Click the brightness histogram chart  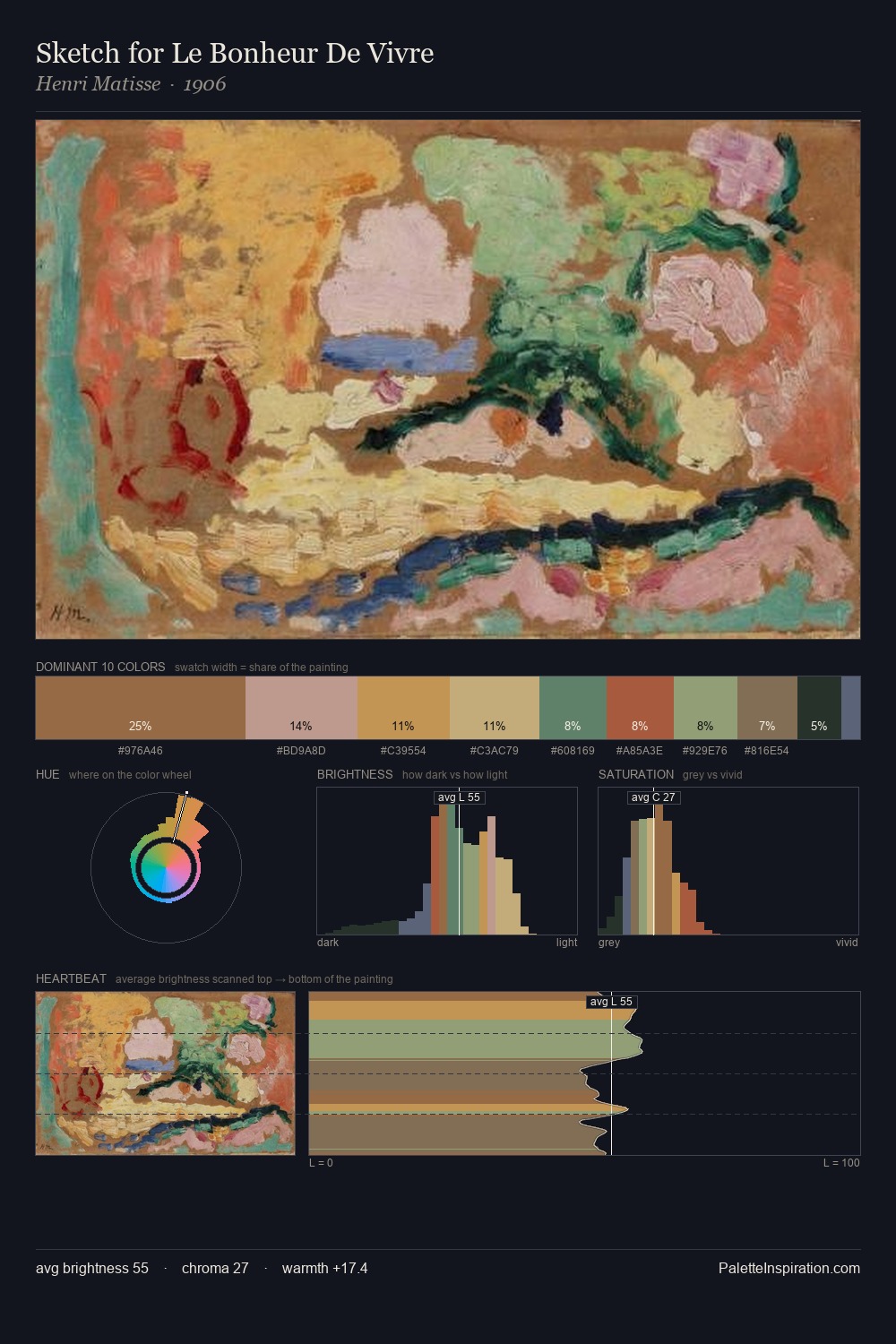coord(447,861)
